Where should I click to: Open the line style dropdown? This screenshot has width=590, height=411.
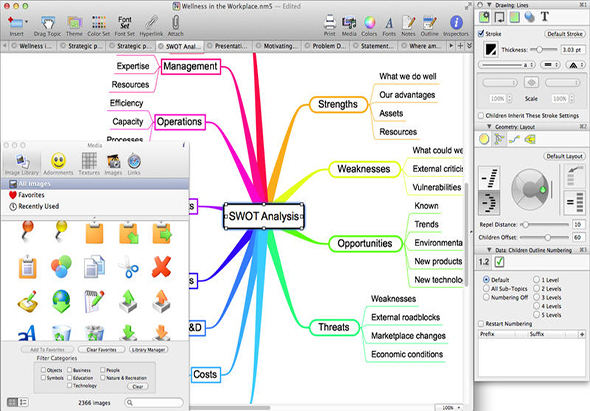click(506, 65)
